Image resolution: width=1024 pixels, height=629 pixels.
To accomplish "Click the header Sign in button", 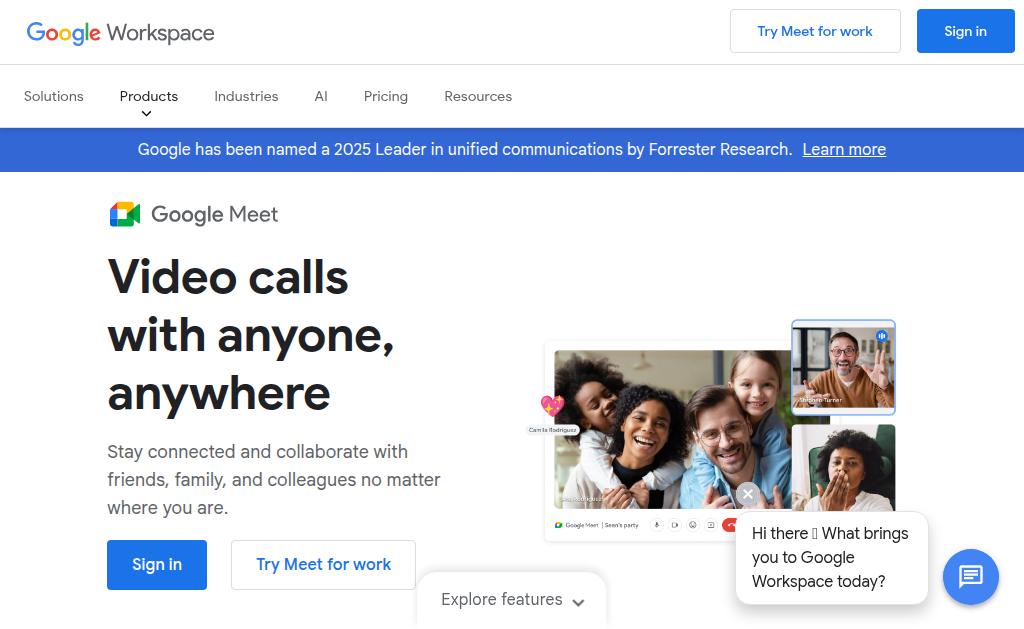I will coord(965,31).
